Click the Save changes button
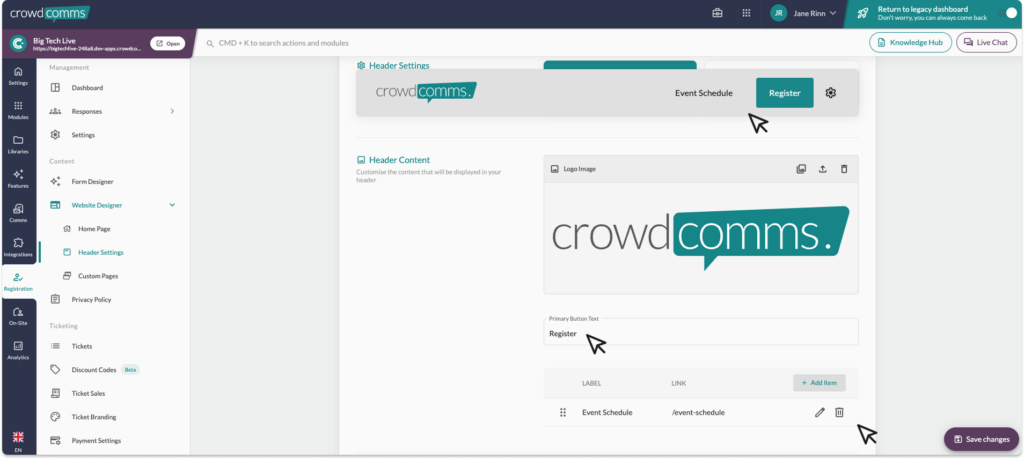 click(980, 439)
